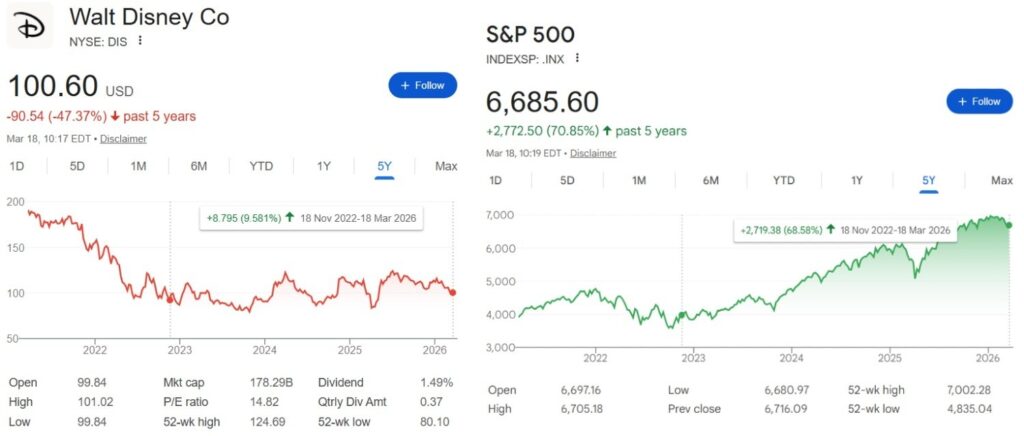This screenshot has width=1024, height=436.
Task: Open the three-dot menu beside NYSE: DIS
Action: pos(141,41)
